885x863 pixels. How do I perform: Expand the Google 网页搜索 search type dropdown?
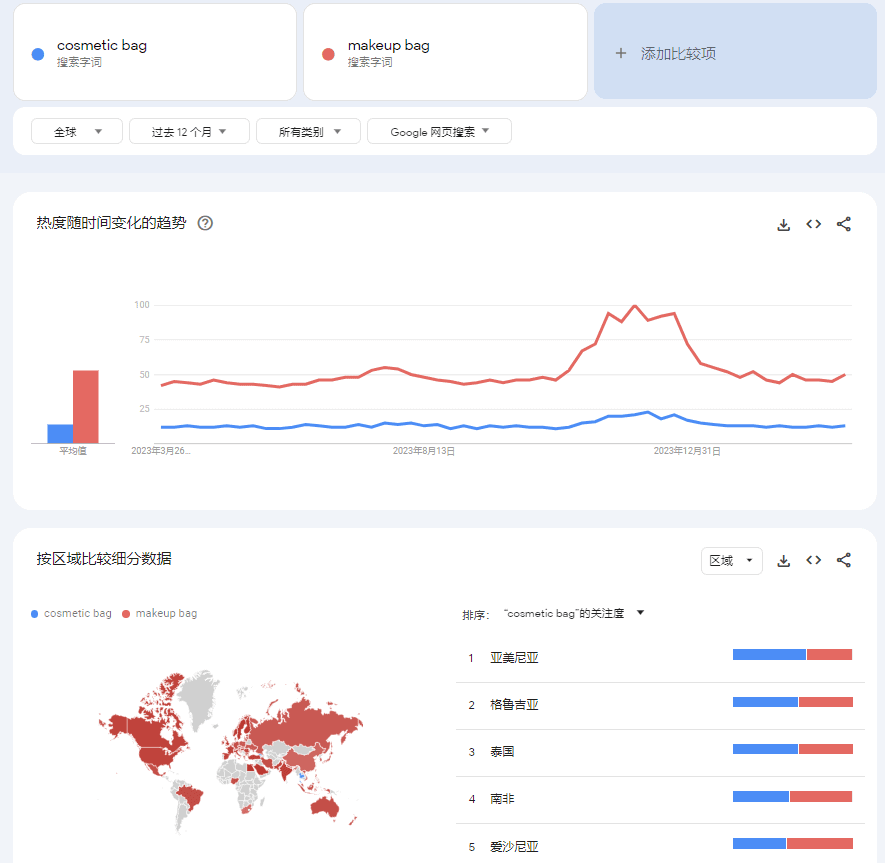point(439,132)
